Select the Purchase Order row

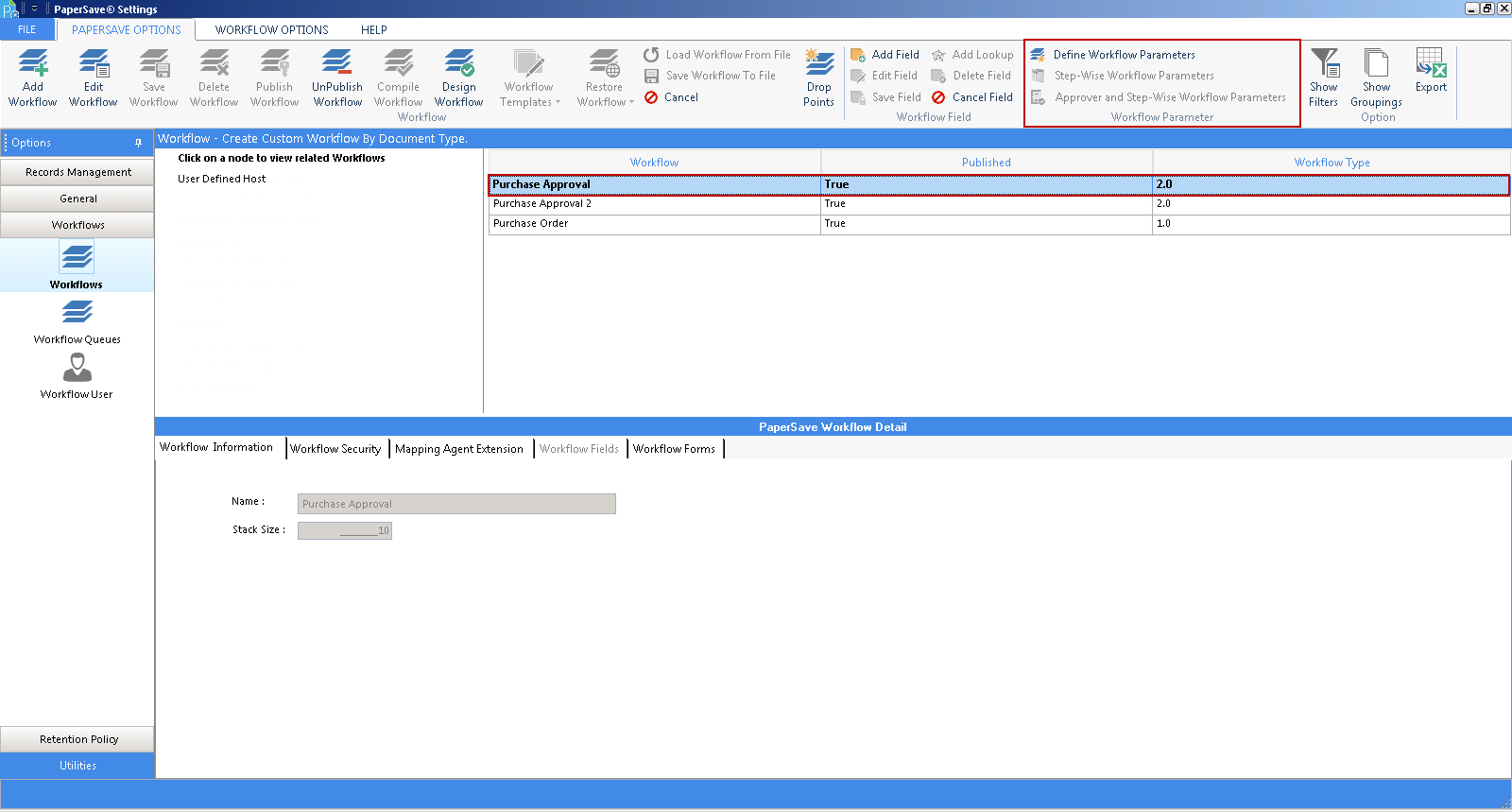pyautogui.click(x=999, y=224)
